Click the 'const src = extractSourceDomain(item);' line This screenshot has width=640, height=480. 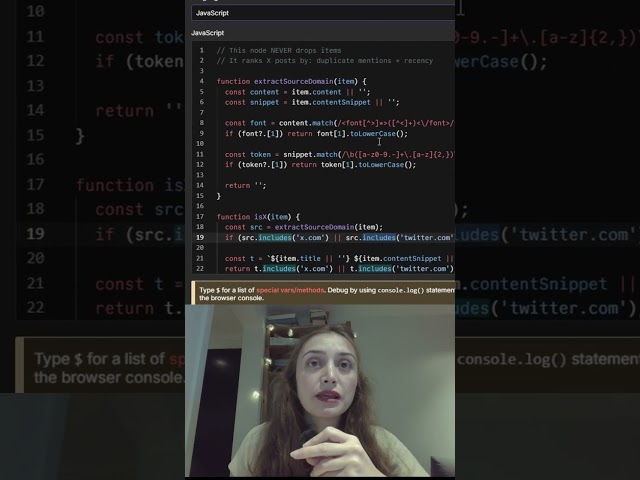tap(304, 227)
